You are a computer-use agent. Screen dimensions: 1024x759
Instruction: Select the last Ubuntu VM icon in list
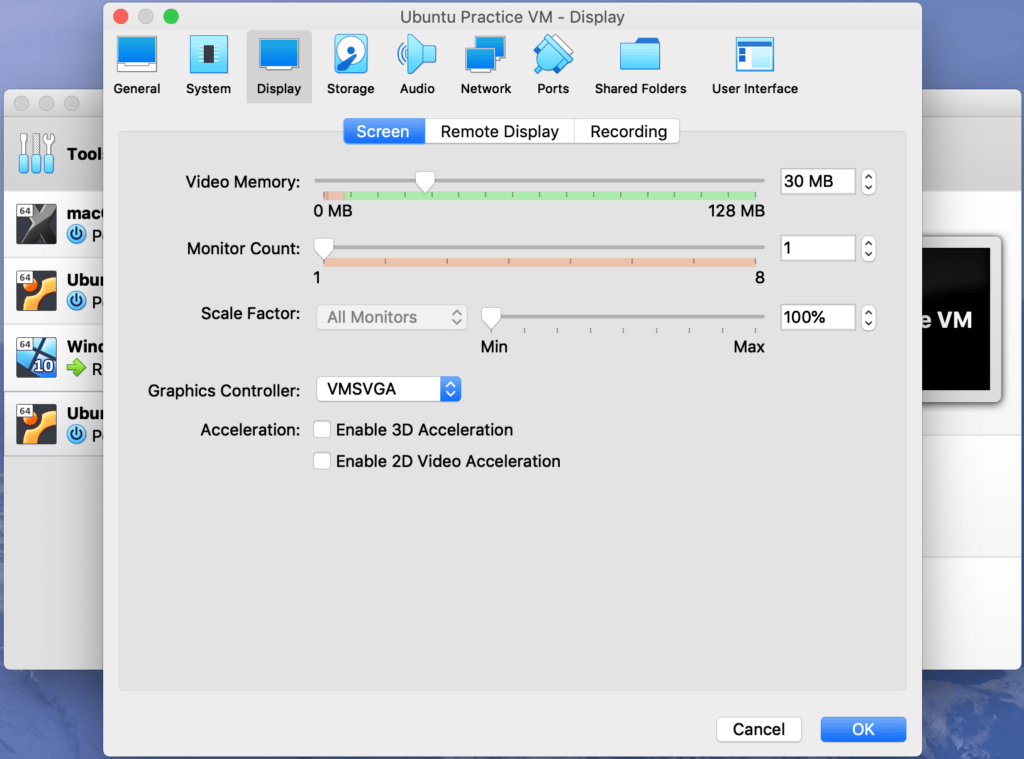coord(37,424)
